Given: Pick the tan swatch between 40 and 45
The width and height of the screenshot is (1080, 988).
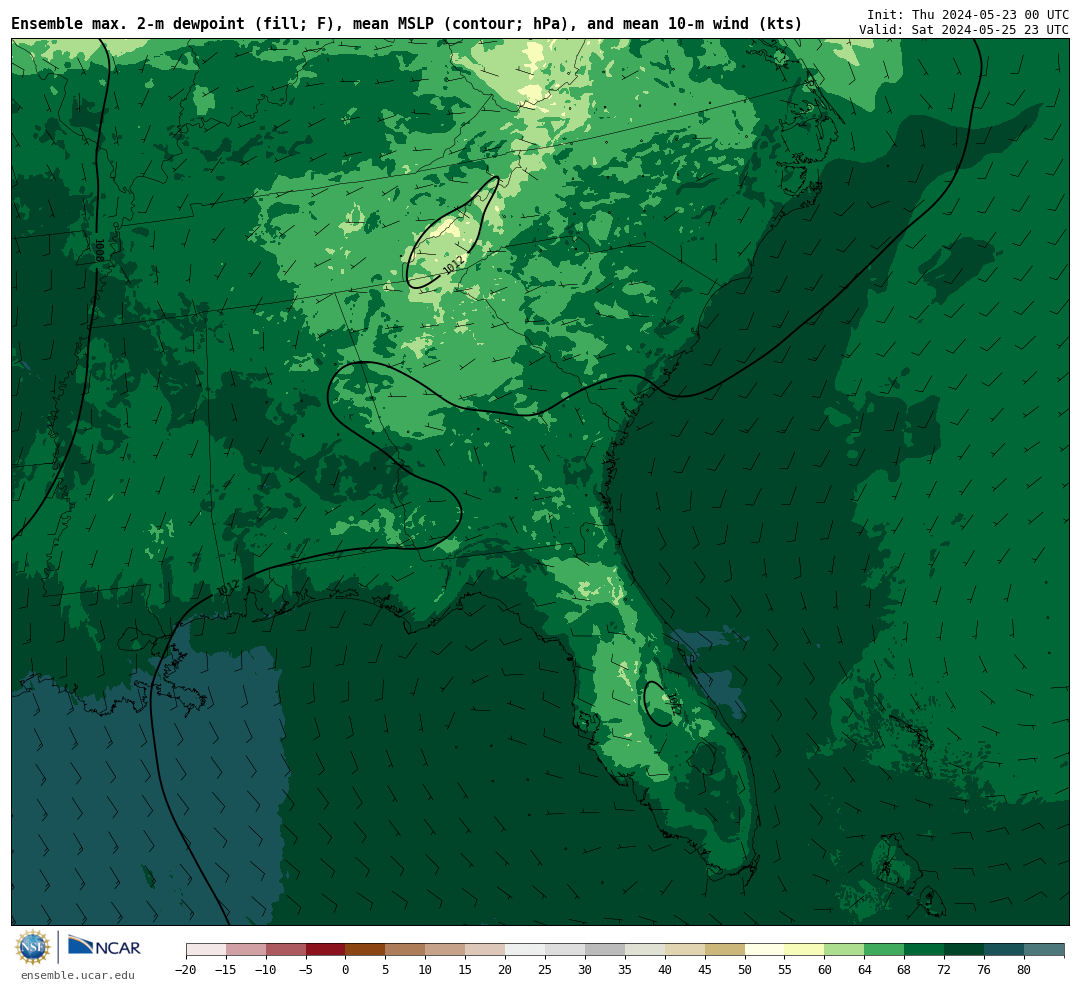Looking at the screenshot, I should click(x=685, y=950).
